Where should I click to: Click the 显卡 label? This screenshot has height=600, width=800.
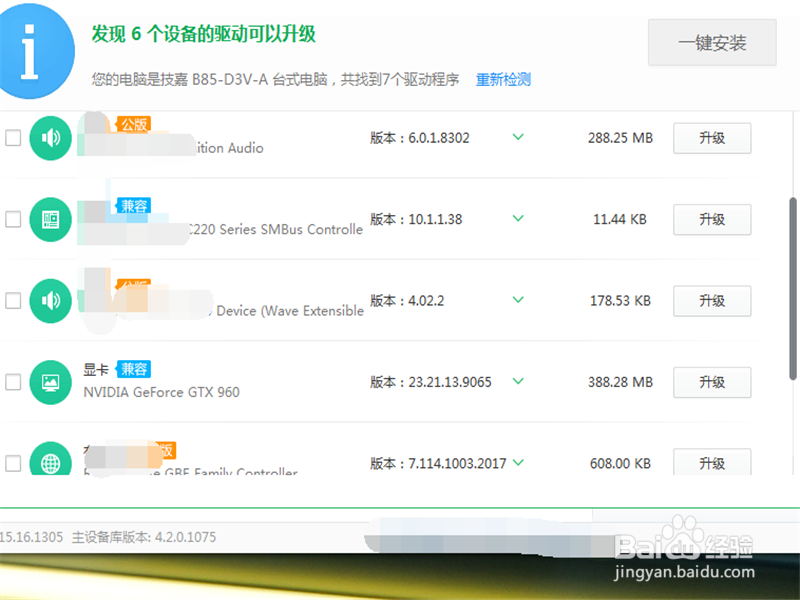pos(96,369)
